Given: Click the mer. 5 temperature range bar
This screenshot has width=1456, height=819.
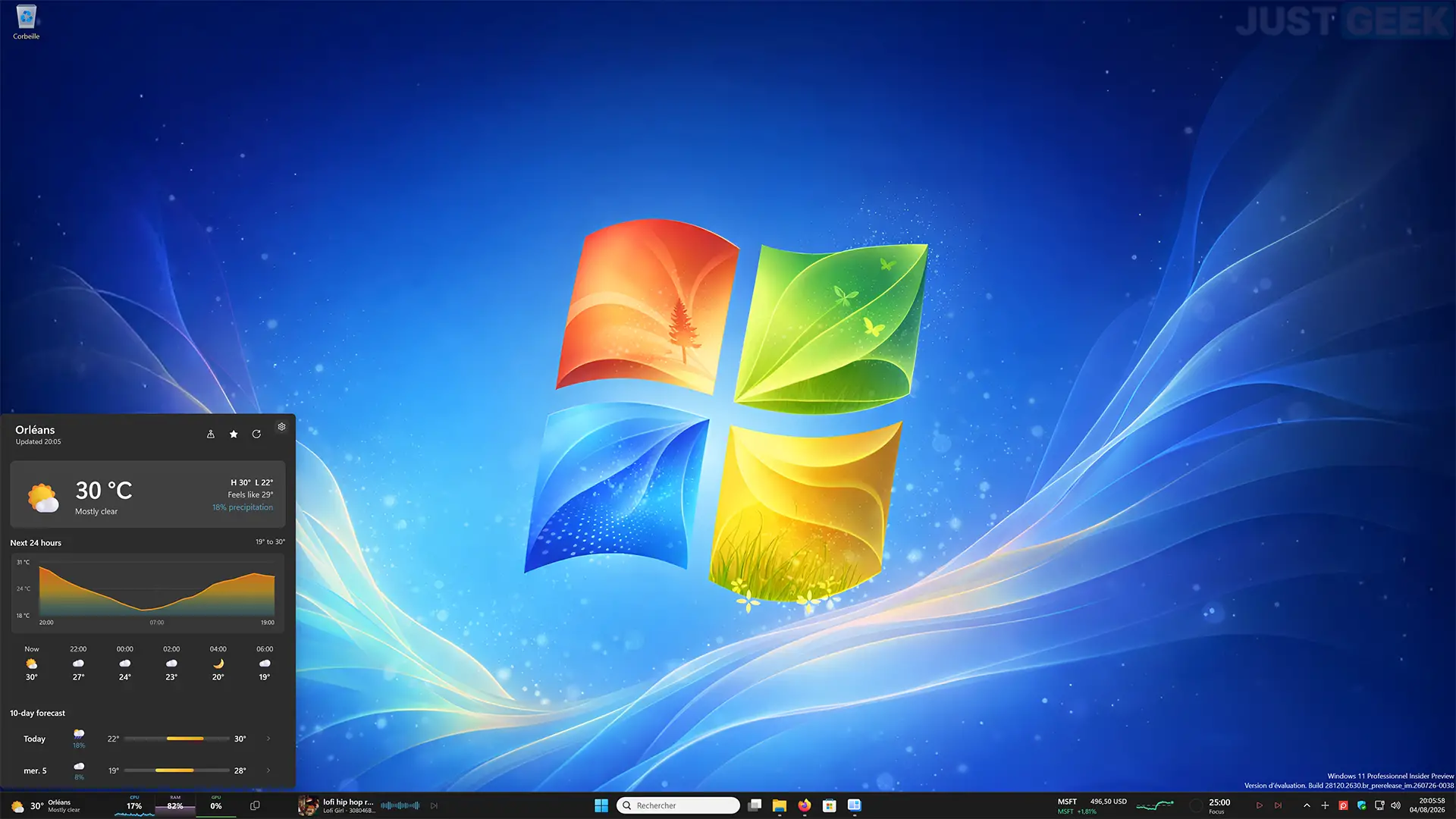Looking at the screenshot, I should 177,770.
